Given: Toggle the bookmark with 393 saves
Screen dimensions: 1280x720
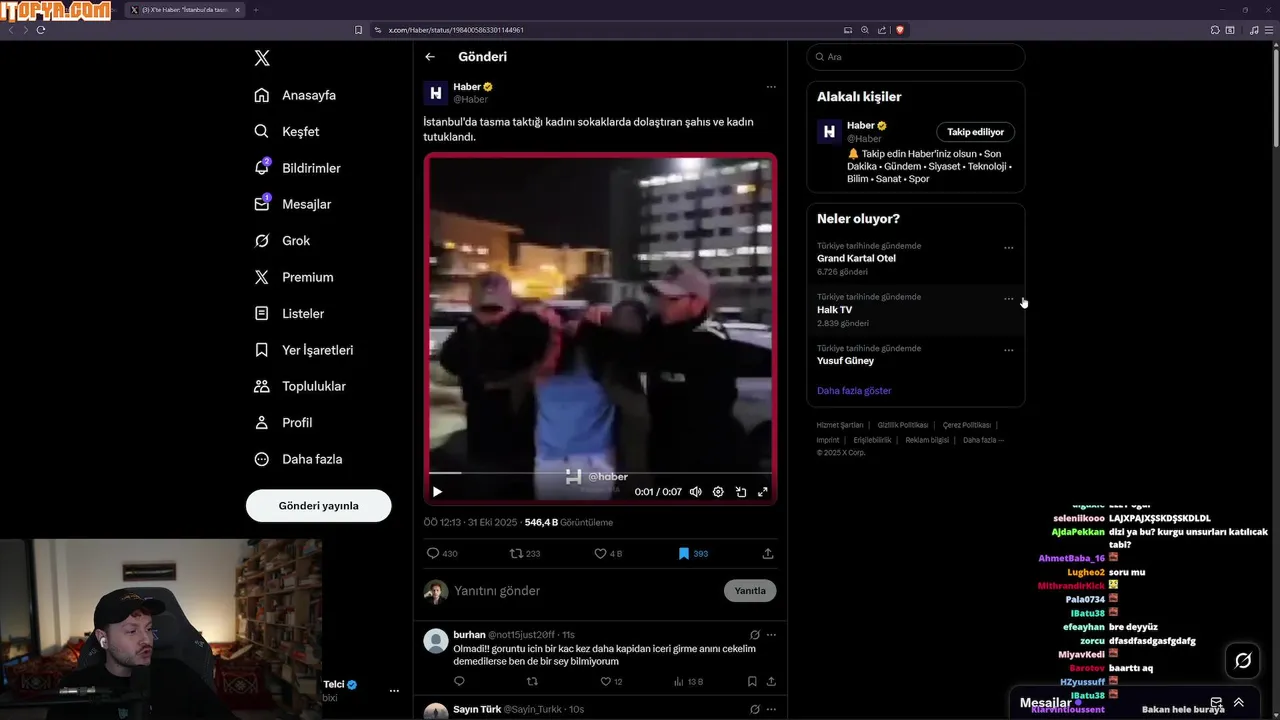Looking at the screenshot, I should click(693, 553).
